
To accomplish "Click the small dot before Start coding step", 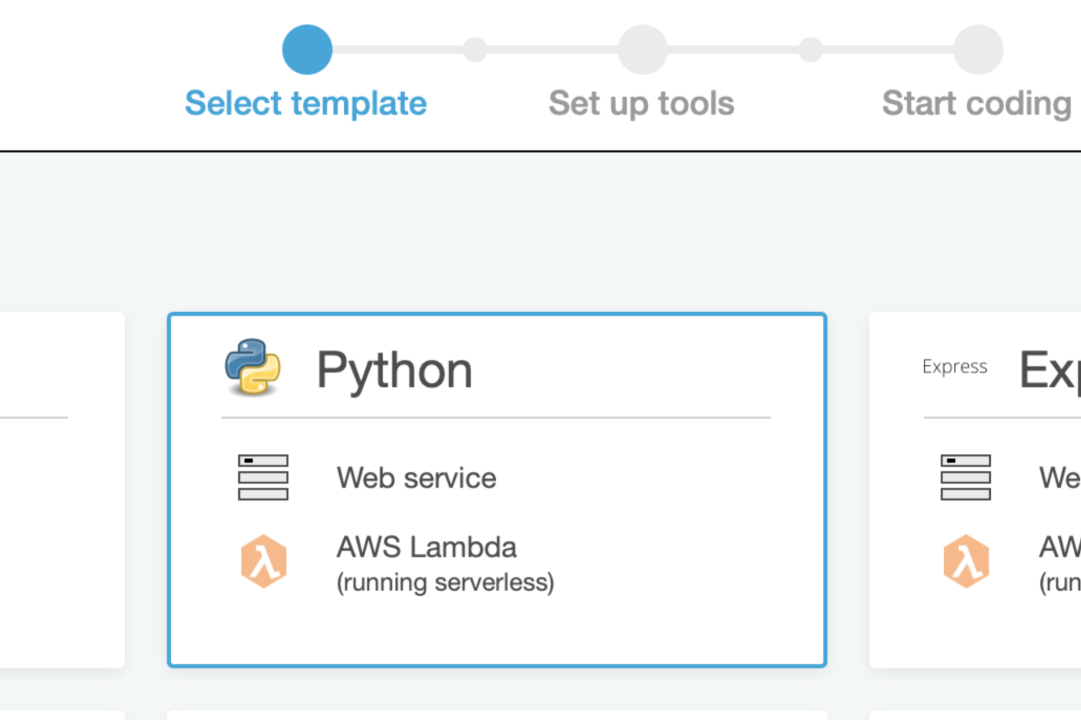I will [x=810, y=50].
